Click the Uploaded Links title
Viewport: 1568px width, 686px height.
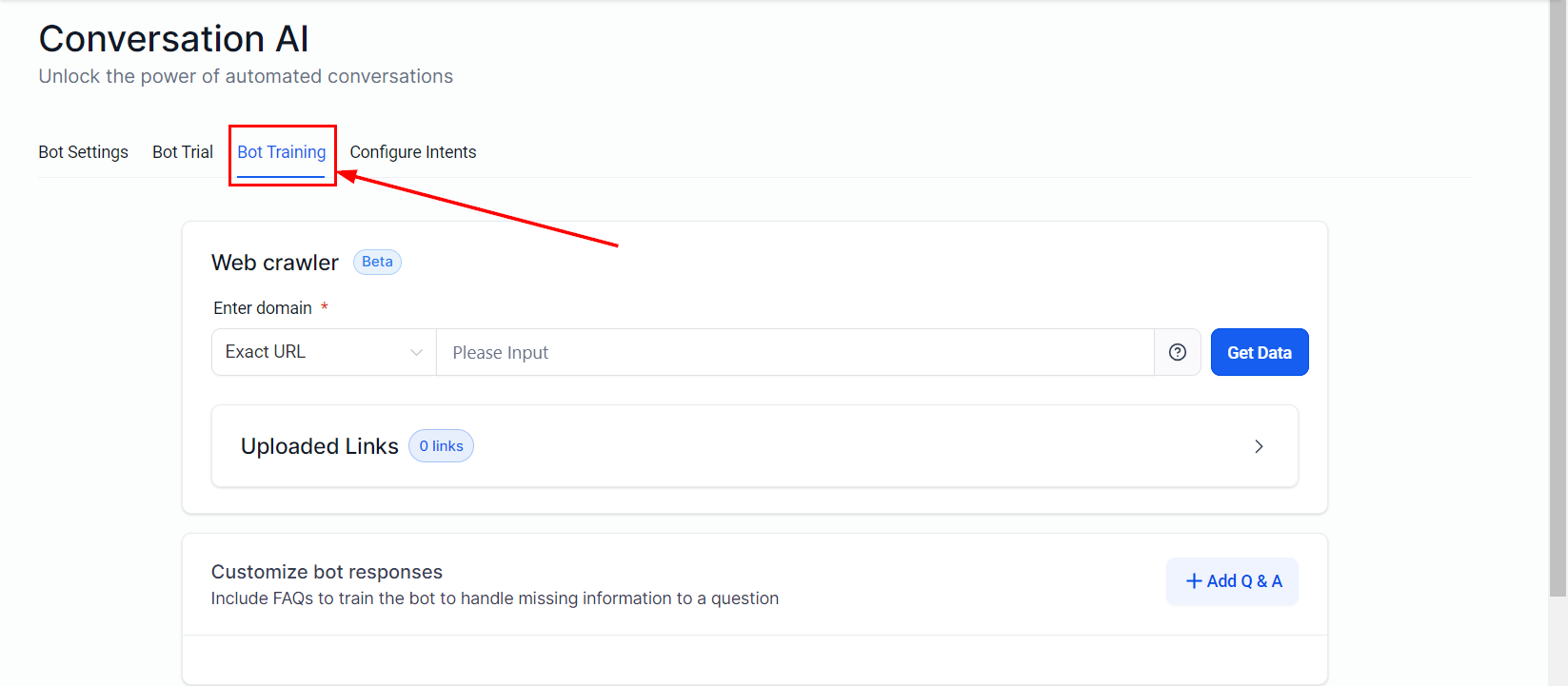(x=320, y=446)
